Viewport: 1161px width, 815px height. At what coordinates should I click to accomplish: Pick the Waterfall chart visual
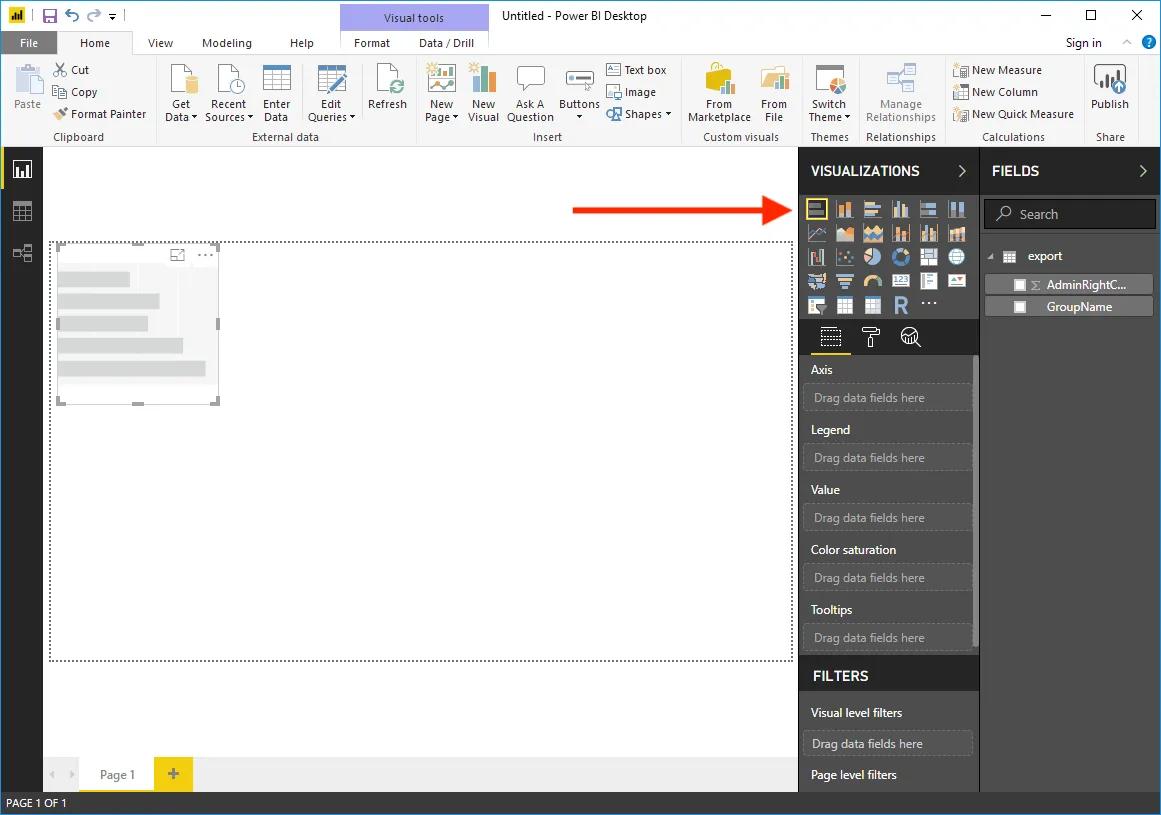tap(816, 257)
